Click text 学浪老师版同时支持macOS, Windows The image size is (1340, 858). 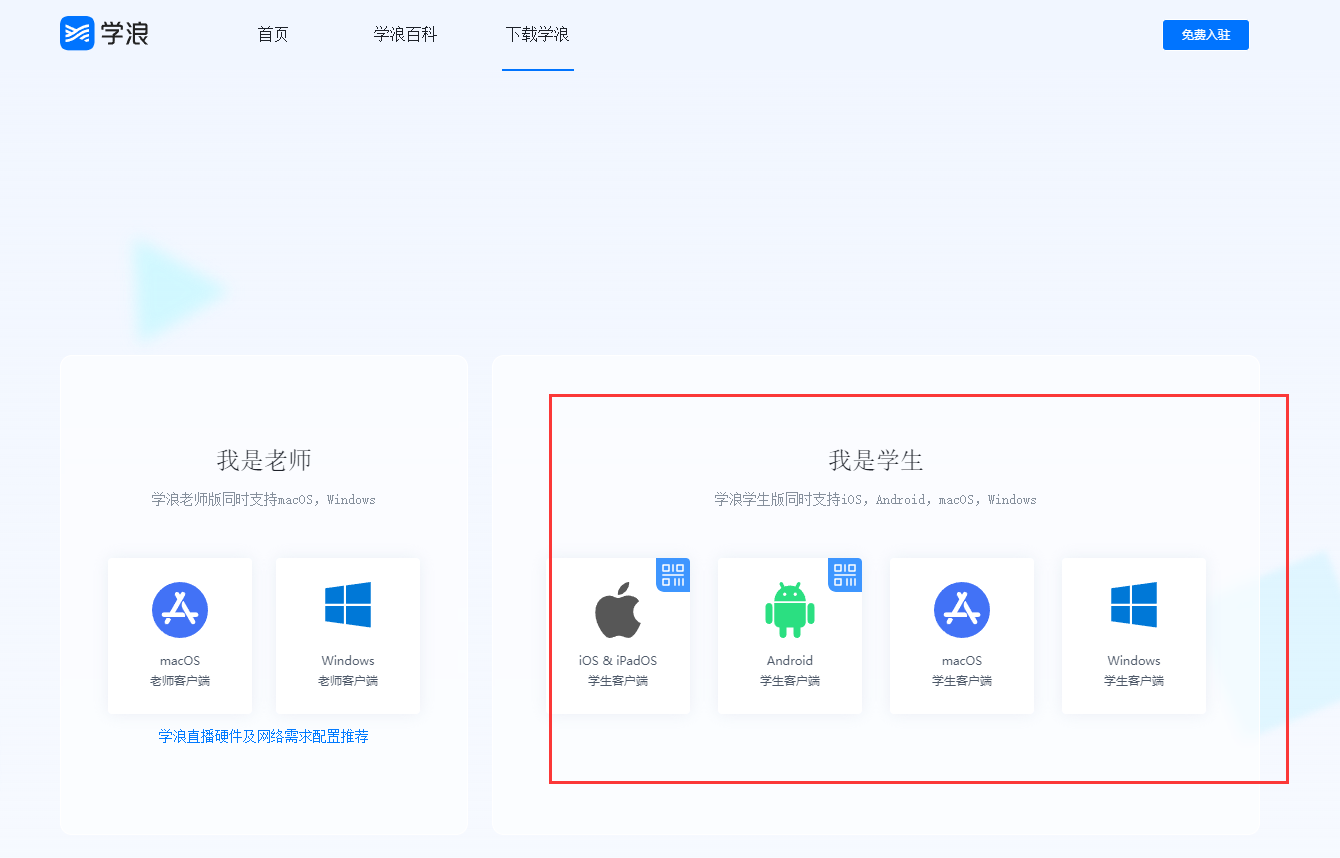(264, 499)
